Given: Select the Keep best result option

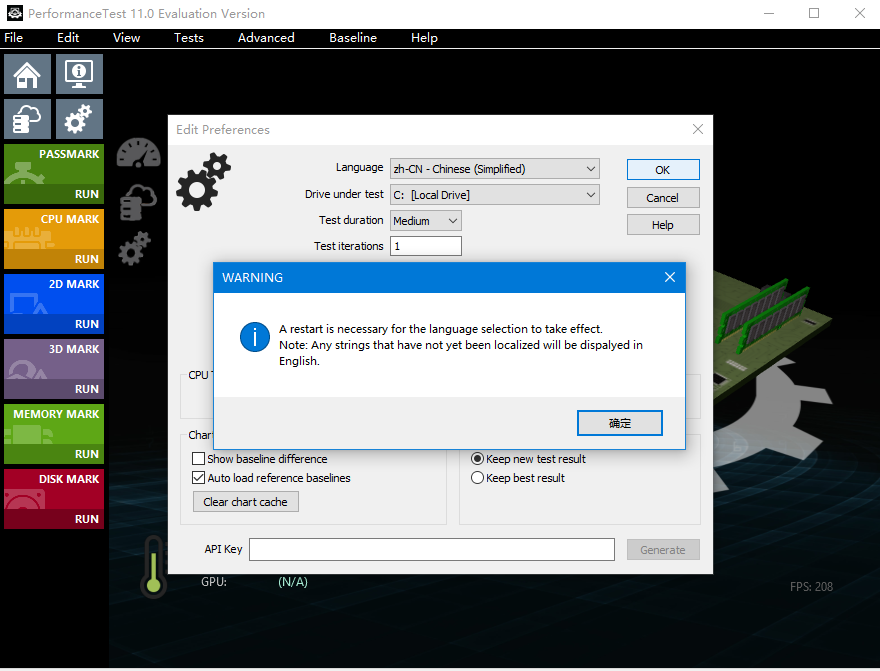Looking at the screenshot, I should point(477,477).
